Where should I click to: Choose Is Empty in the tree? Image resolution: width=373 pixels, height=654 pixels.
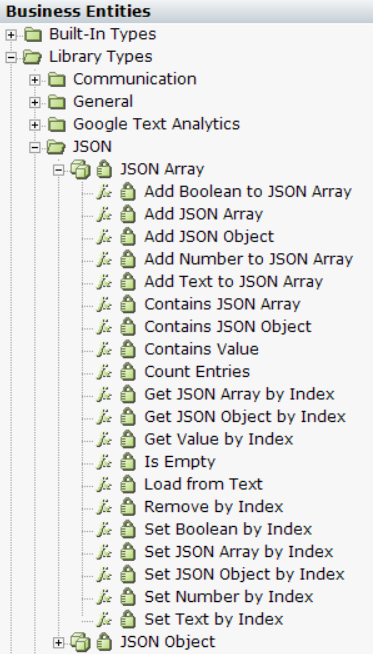pos(180,462)
